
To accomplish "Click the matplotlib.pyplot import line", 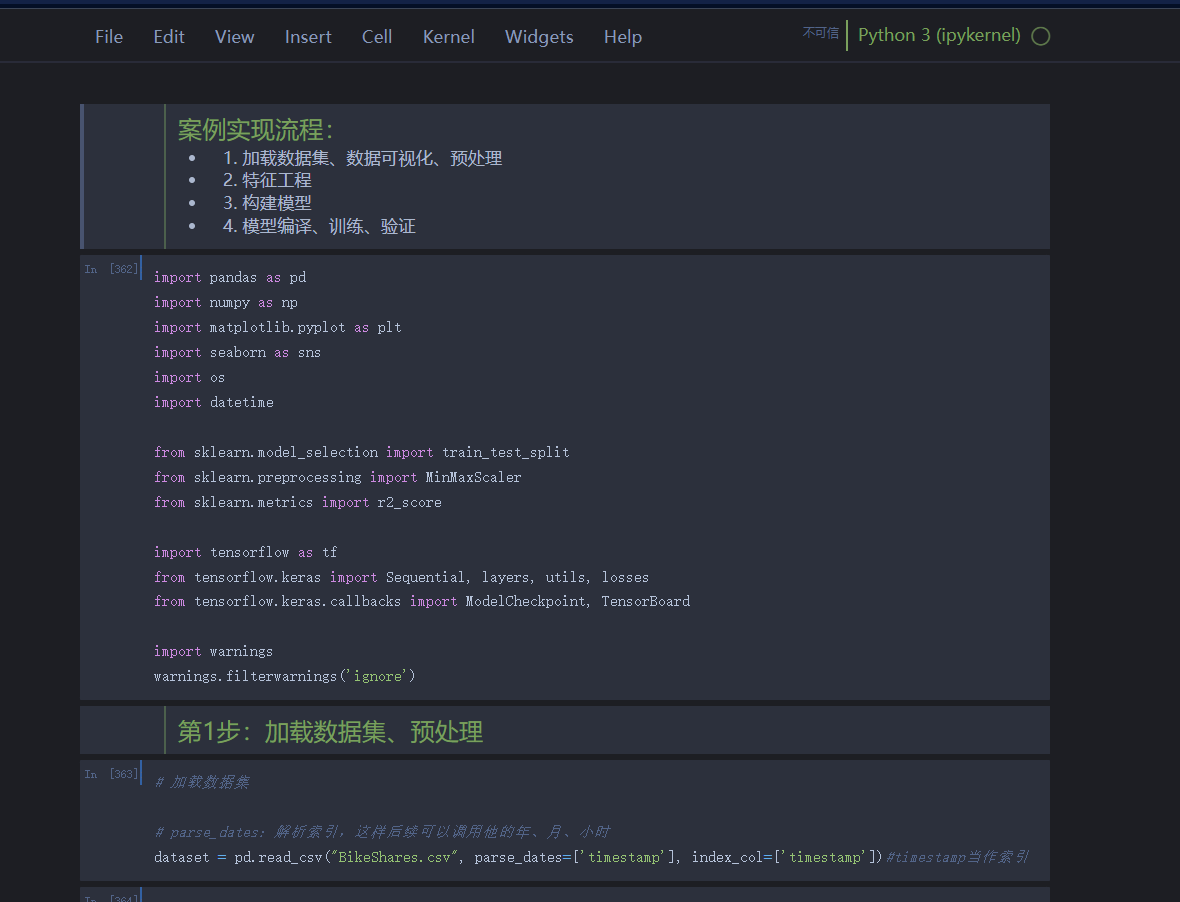I will 278,327.
